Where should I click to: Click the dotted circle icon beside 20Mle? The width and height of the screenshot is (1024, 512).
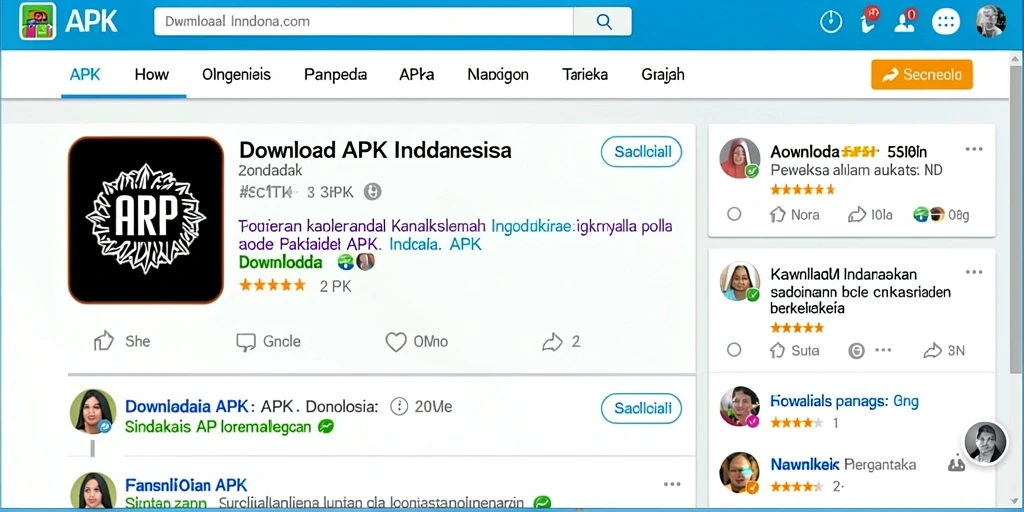398,406
